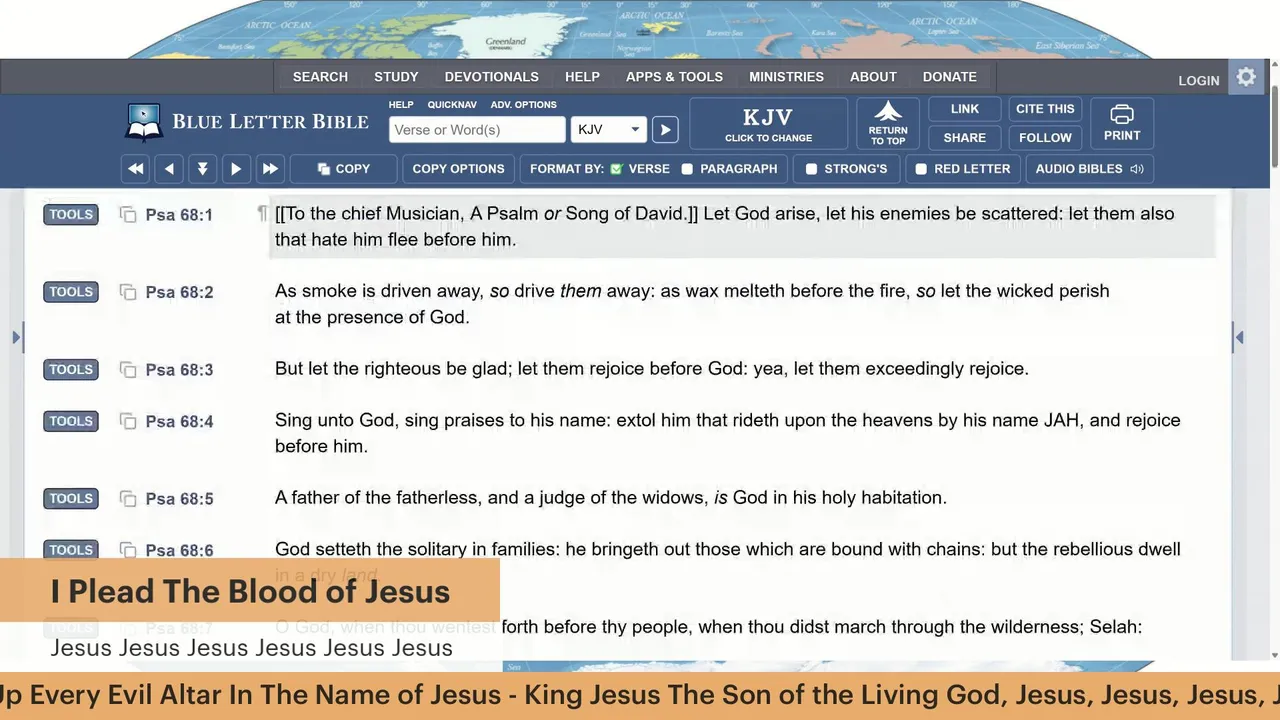Click copy icon beside Psa 68:4
This screenshot has width=1280, height=720.
point(128,421)
